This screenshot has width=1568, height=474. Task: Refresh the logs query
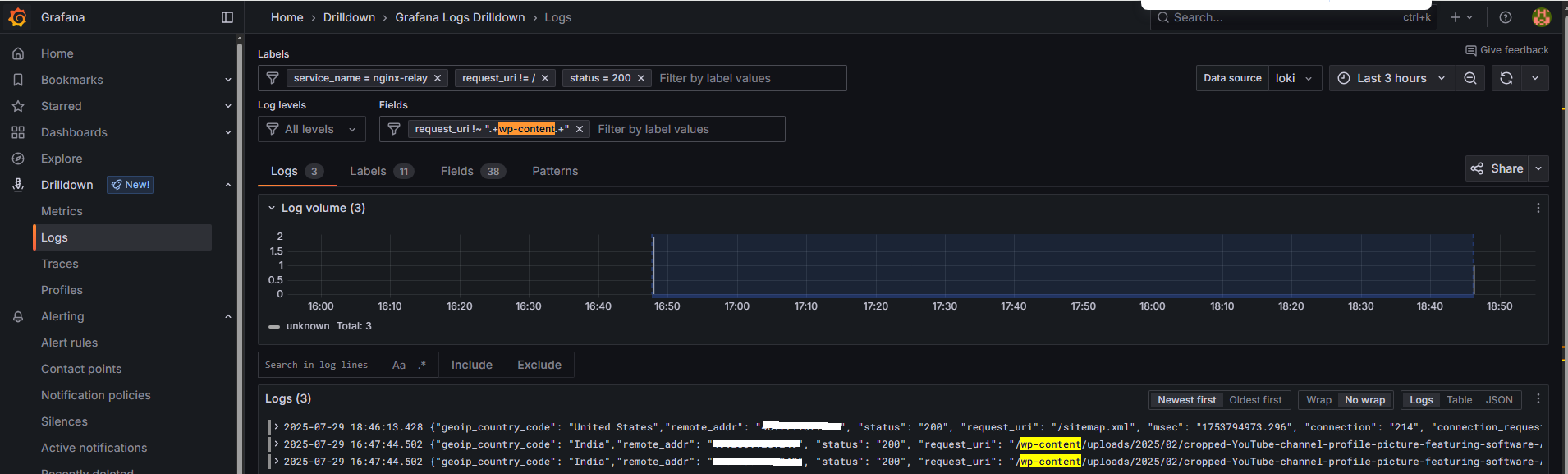[1506, 78]
